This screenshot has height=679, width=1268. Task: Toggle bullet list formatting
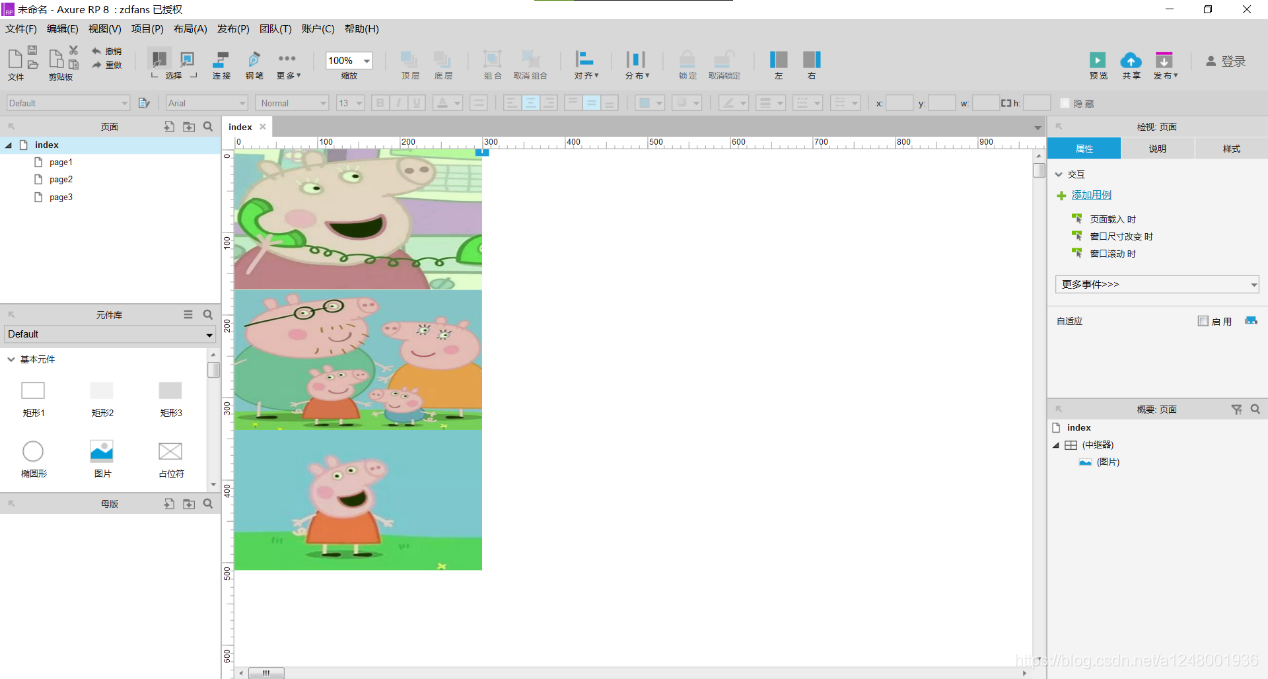[479, 103]
